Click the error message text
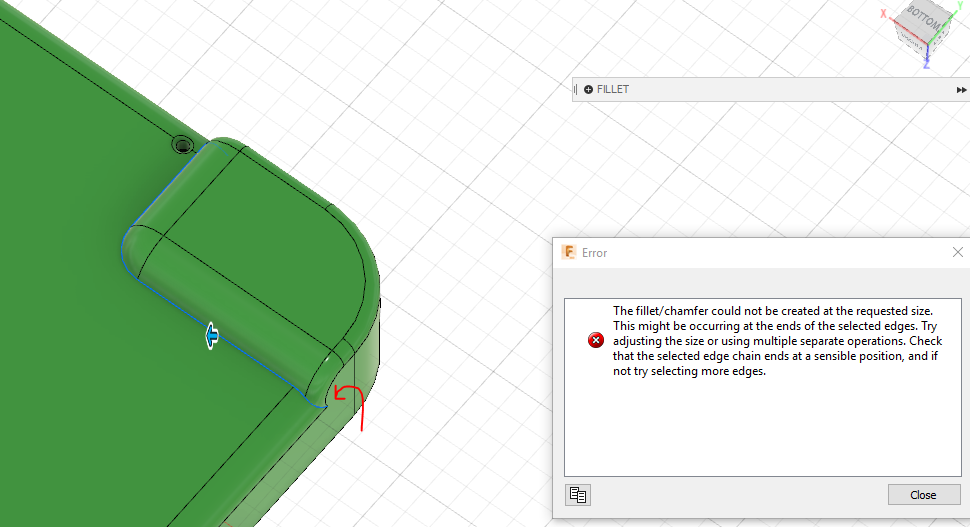Screen dimensions: 970x527 (777, 341)
